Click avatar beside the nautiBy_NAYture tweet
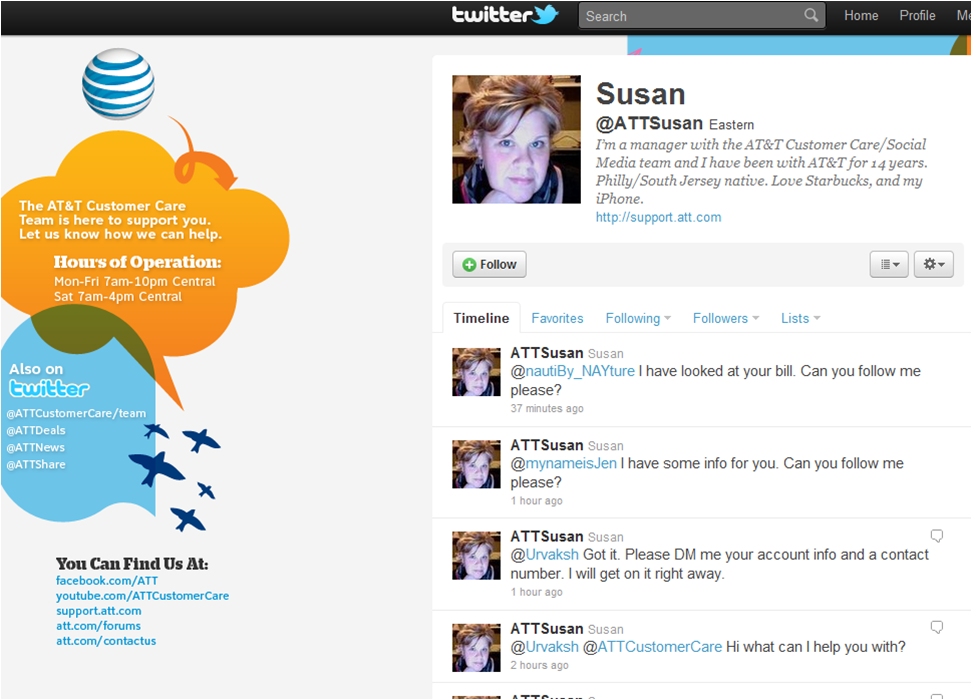 point(476,372)
